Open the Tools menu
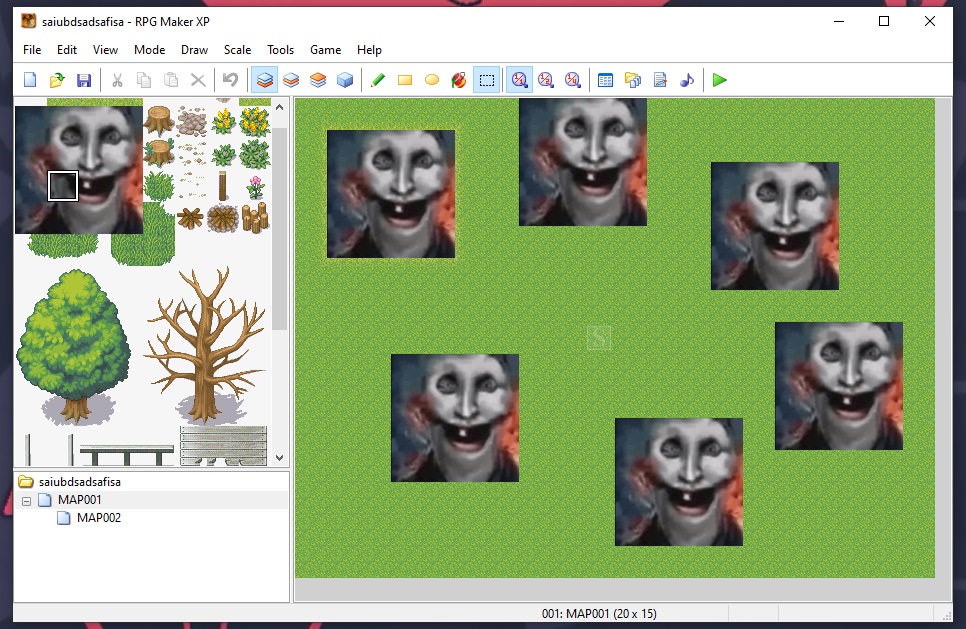Viewport: 966px width, 629px height. (280, 50)
